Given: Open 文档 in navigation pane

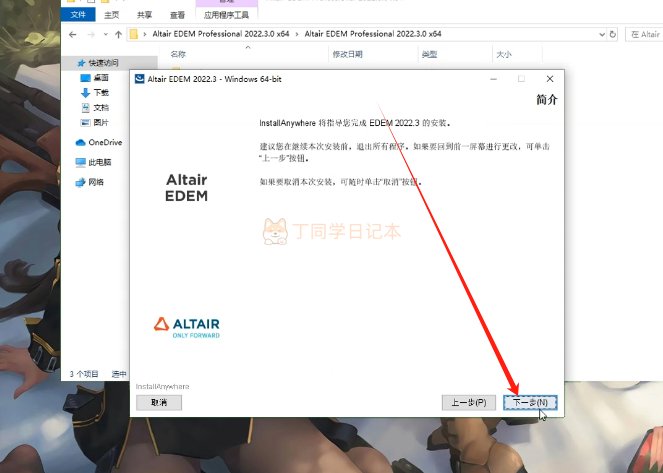Looking at the screenshot, I should [101, 107].
